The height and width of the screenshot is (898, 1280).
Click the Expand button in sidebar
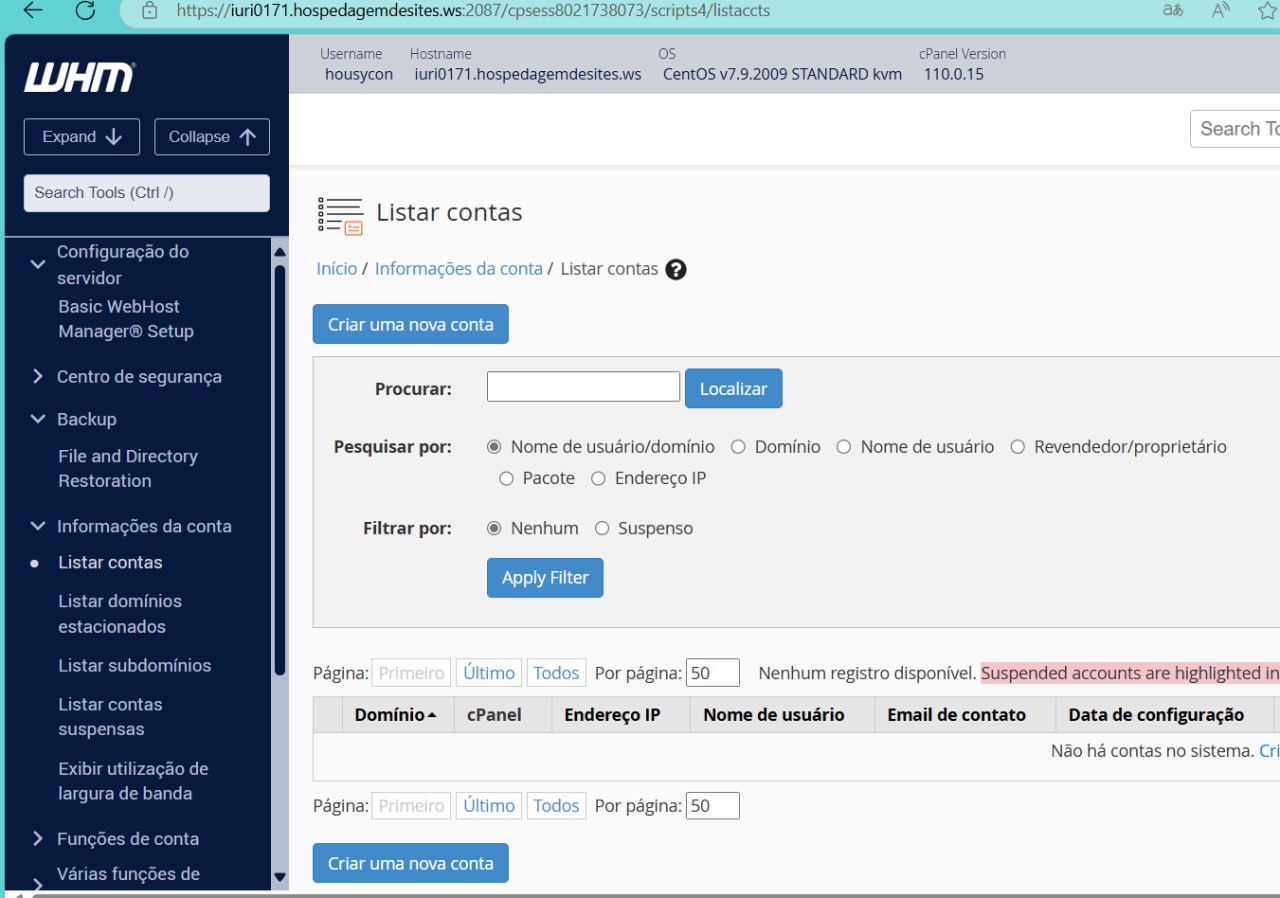click(x=82, y=137)
